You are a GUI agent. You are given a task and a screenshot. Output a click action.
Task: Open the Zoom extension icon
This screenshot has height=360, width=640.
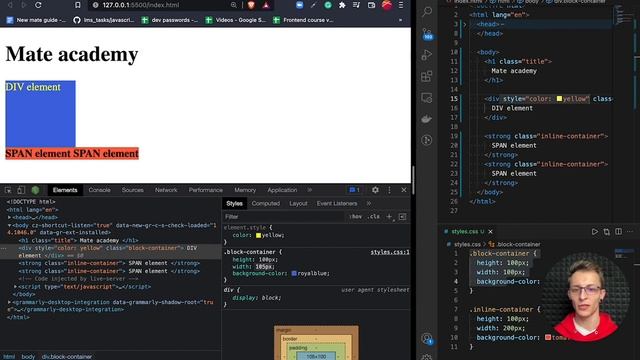click(x=299, y=5)
